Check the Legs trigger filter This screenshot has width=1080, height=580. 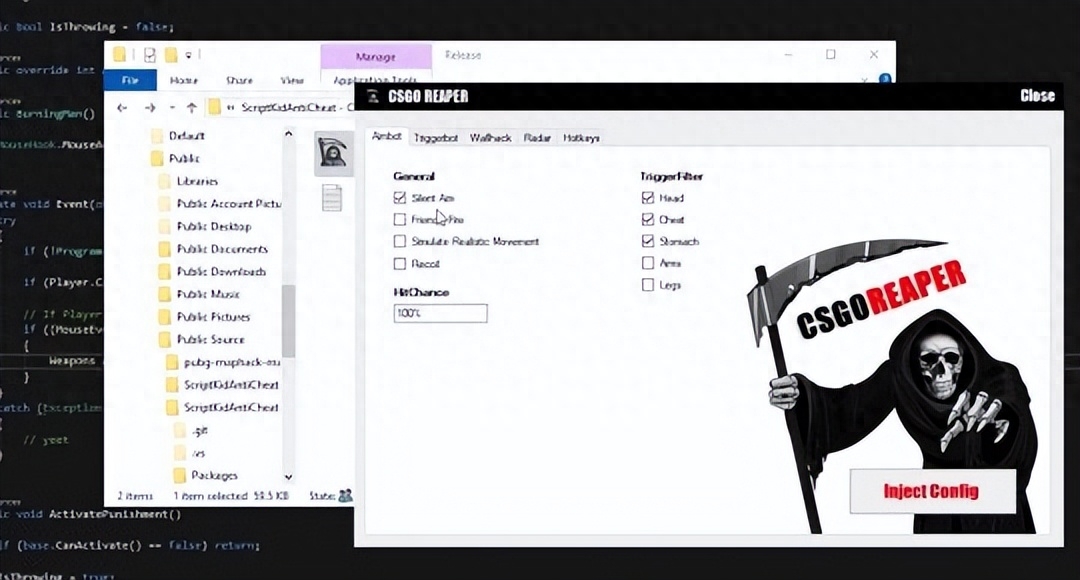(x=647, y=285)
